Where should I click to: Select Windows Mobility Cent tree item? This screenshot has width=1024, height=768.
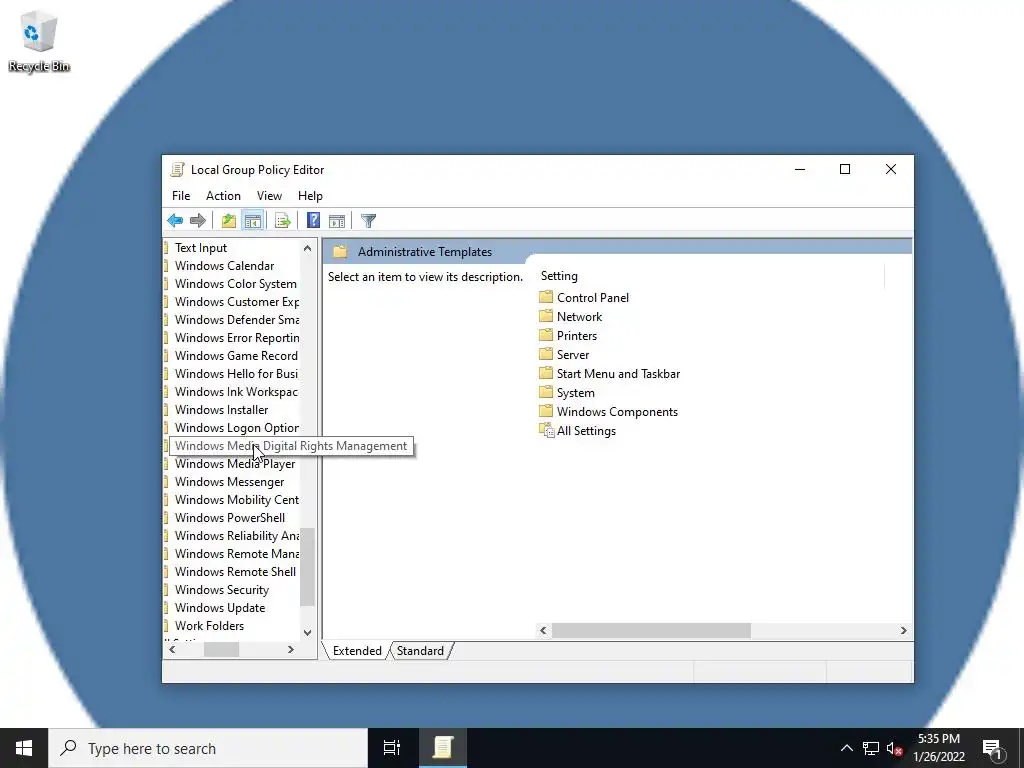pos(236,500)
